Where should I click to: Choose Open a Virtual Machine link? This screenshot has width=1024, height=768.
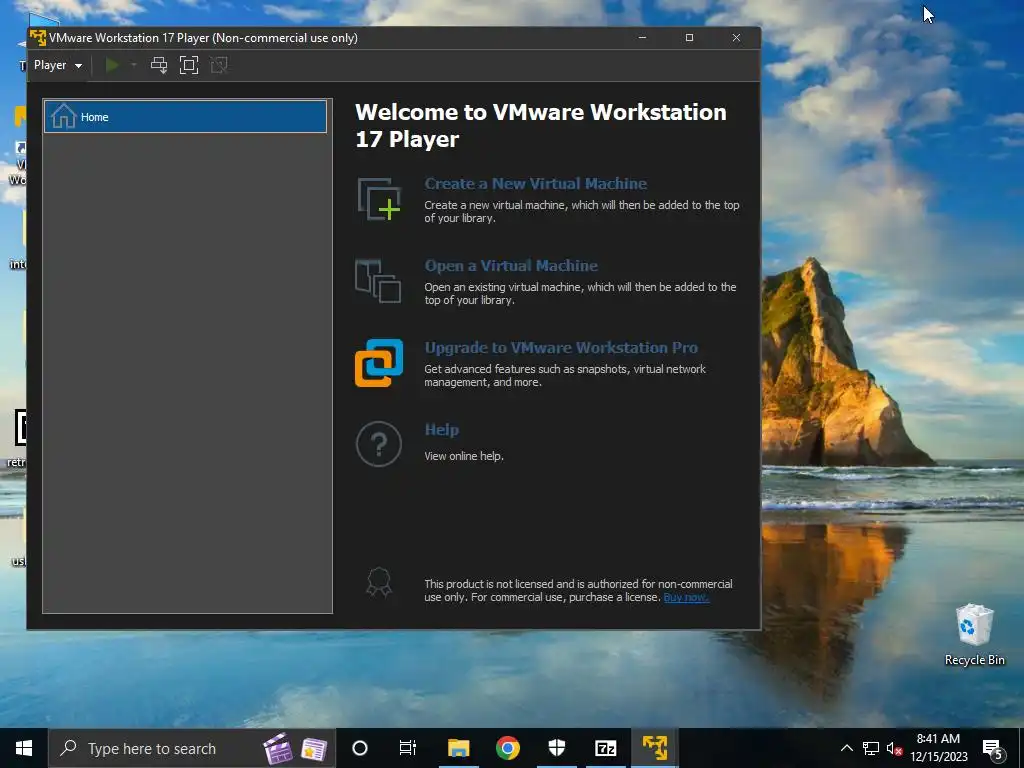[511, 266]
